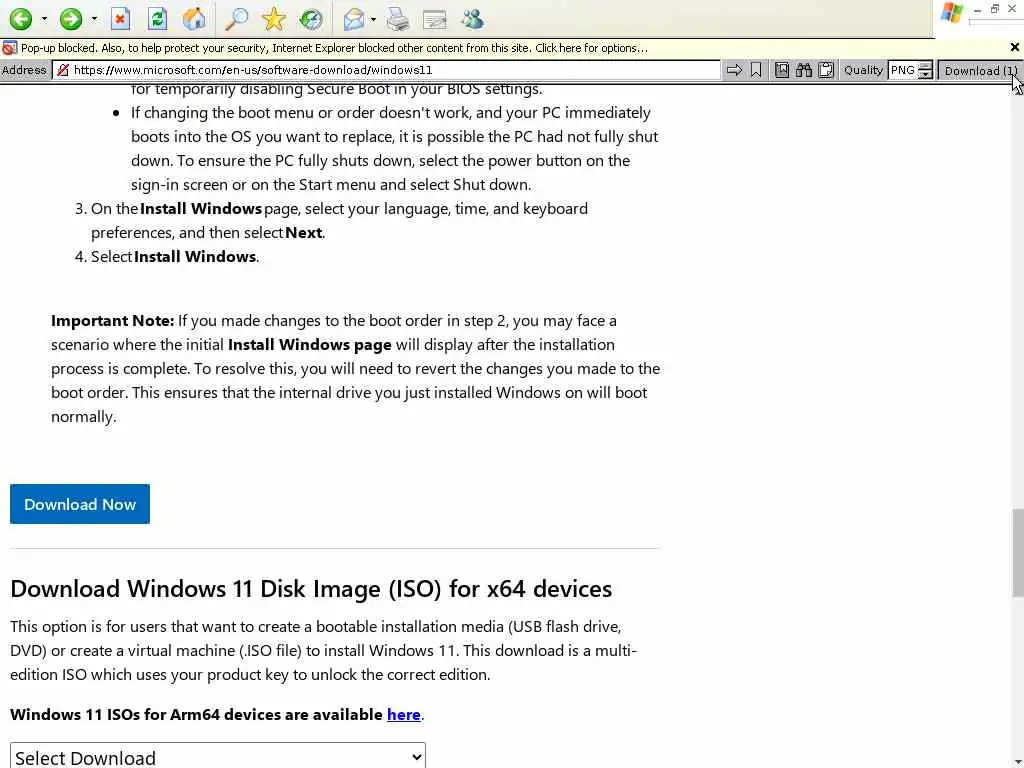Open the Arm64 ISOs 'here' link
The height and width of the screenshot is (768, 1024).
404,714
